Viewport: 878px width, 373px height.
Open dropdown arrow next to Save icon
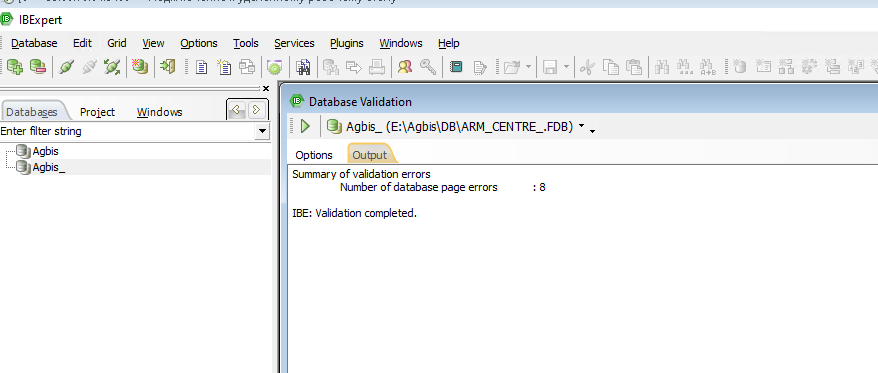point(566,68)
